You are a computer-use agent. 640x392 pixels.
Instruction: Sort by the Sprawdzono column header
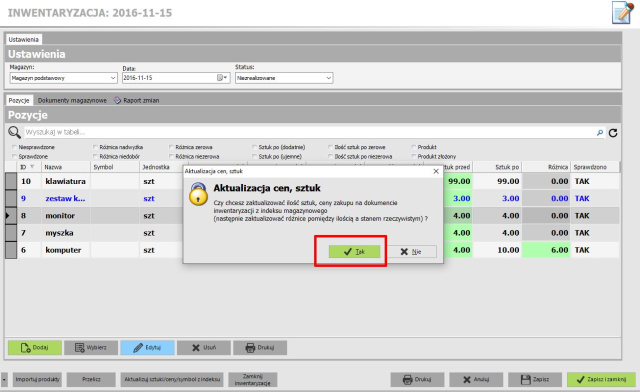(x=595, y=167)
